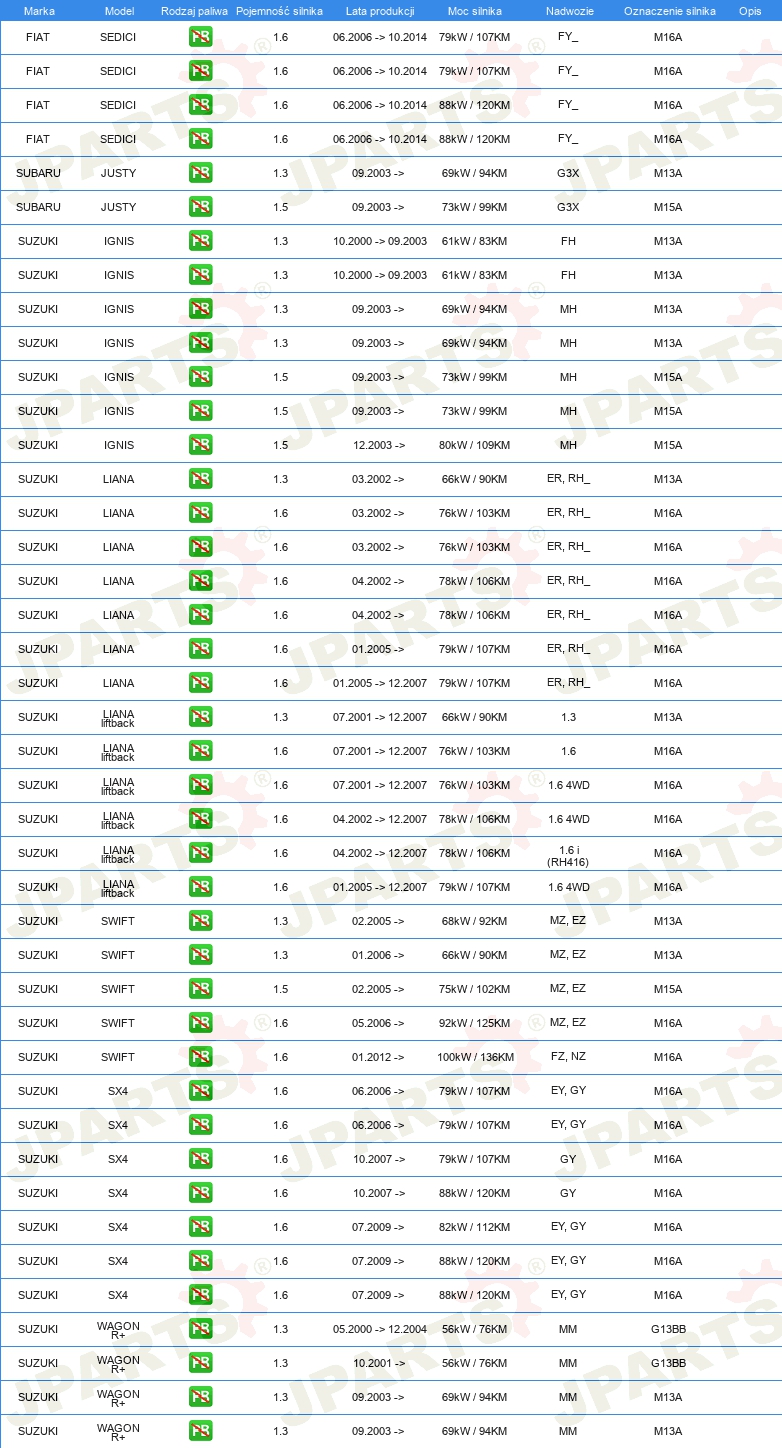Click fuel icon in Subaru Justy 1.3 row
Screen dimensions: 782x1448
[200, 173]
